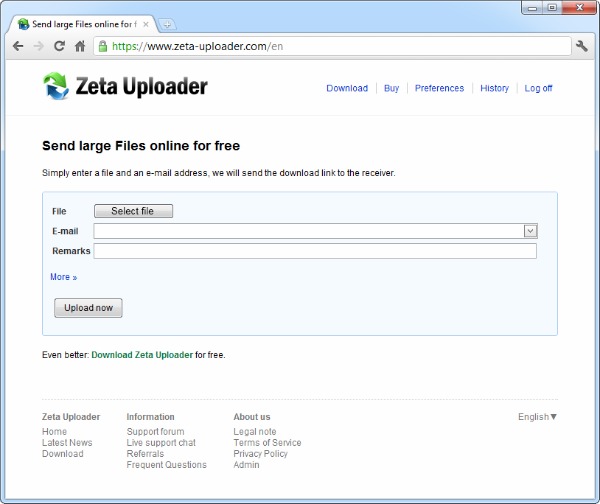Click the Zeta Uploader logo icon
The image size is (600, 504).
tap(56, 86)
